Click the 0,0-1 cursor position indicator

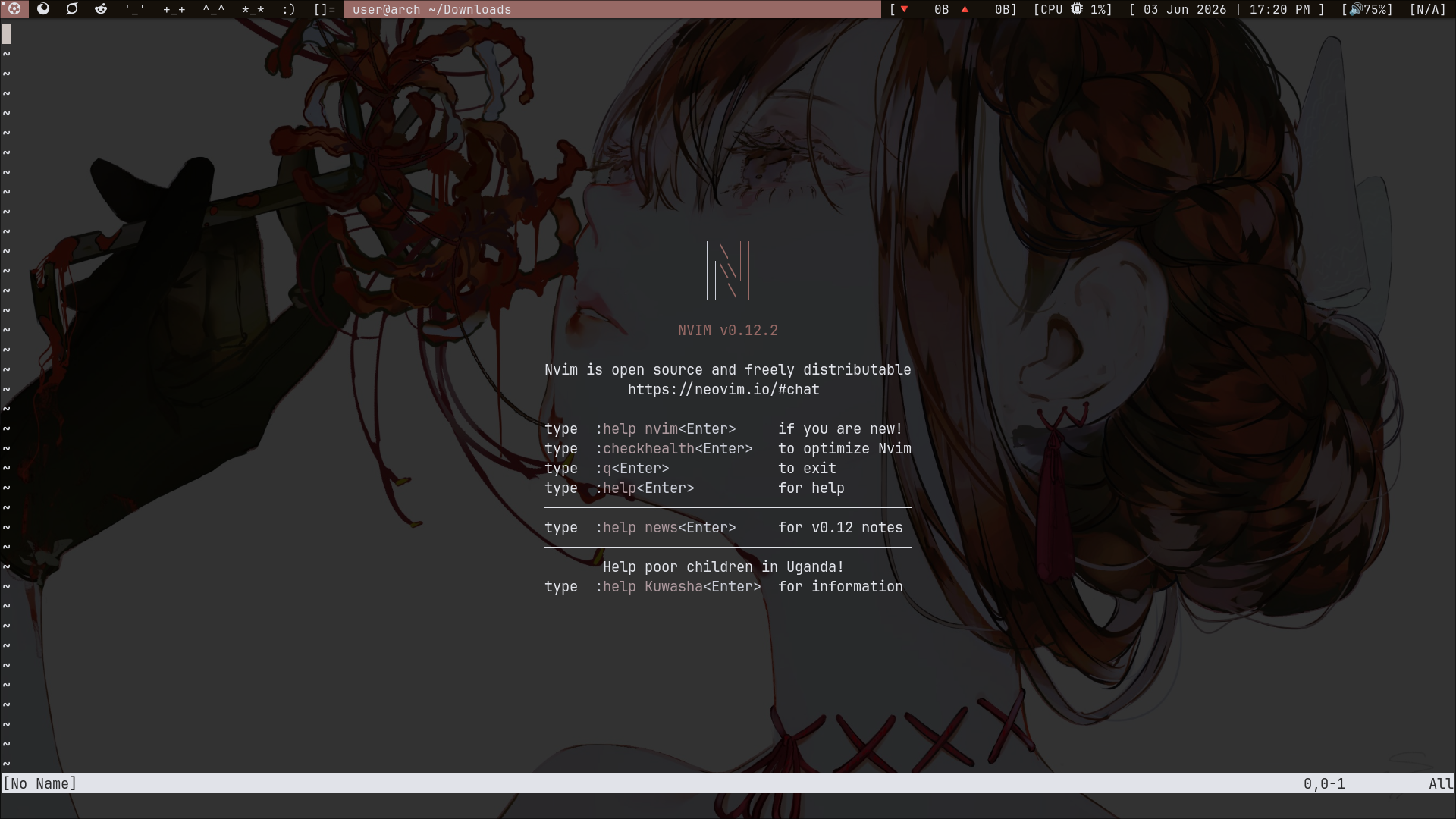1324,783
